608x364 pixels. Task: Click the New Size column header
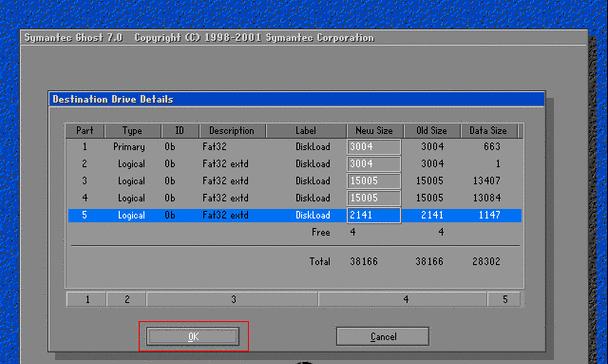click(x=374, y=131)
